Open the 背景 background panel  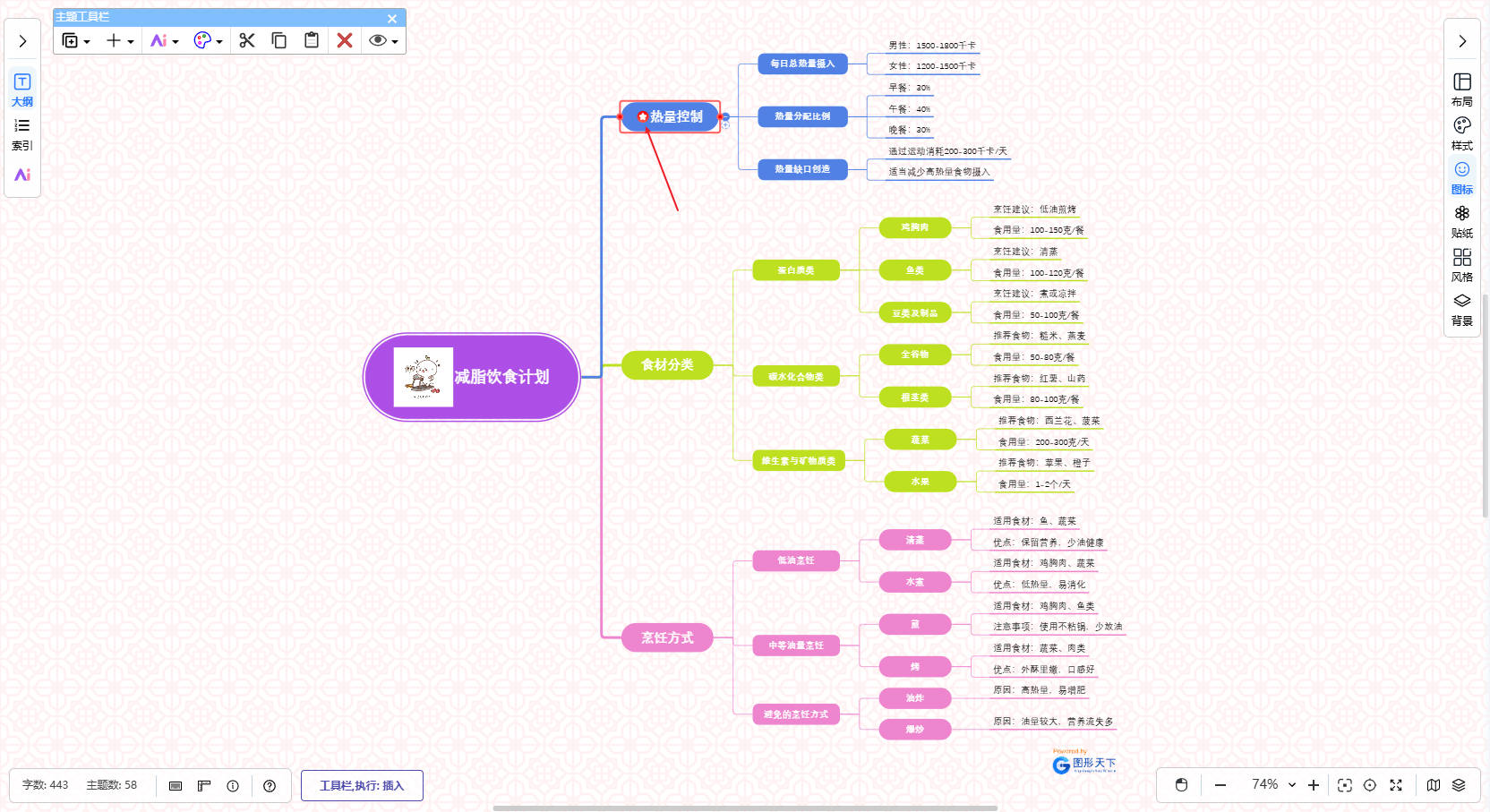[1461, 308]
